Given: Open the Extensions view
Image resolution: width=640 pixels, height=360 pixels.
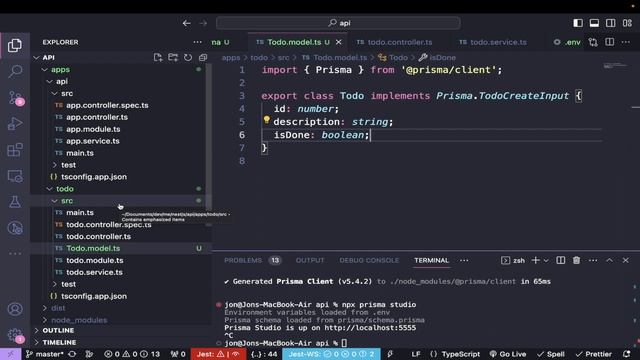Looking at the screenshot, I should point(15,150).
